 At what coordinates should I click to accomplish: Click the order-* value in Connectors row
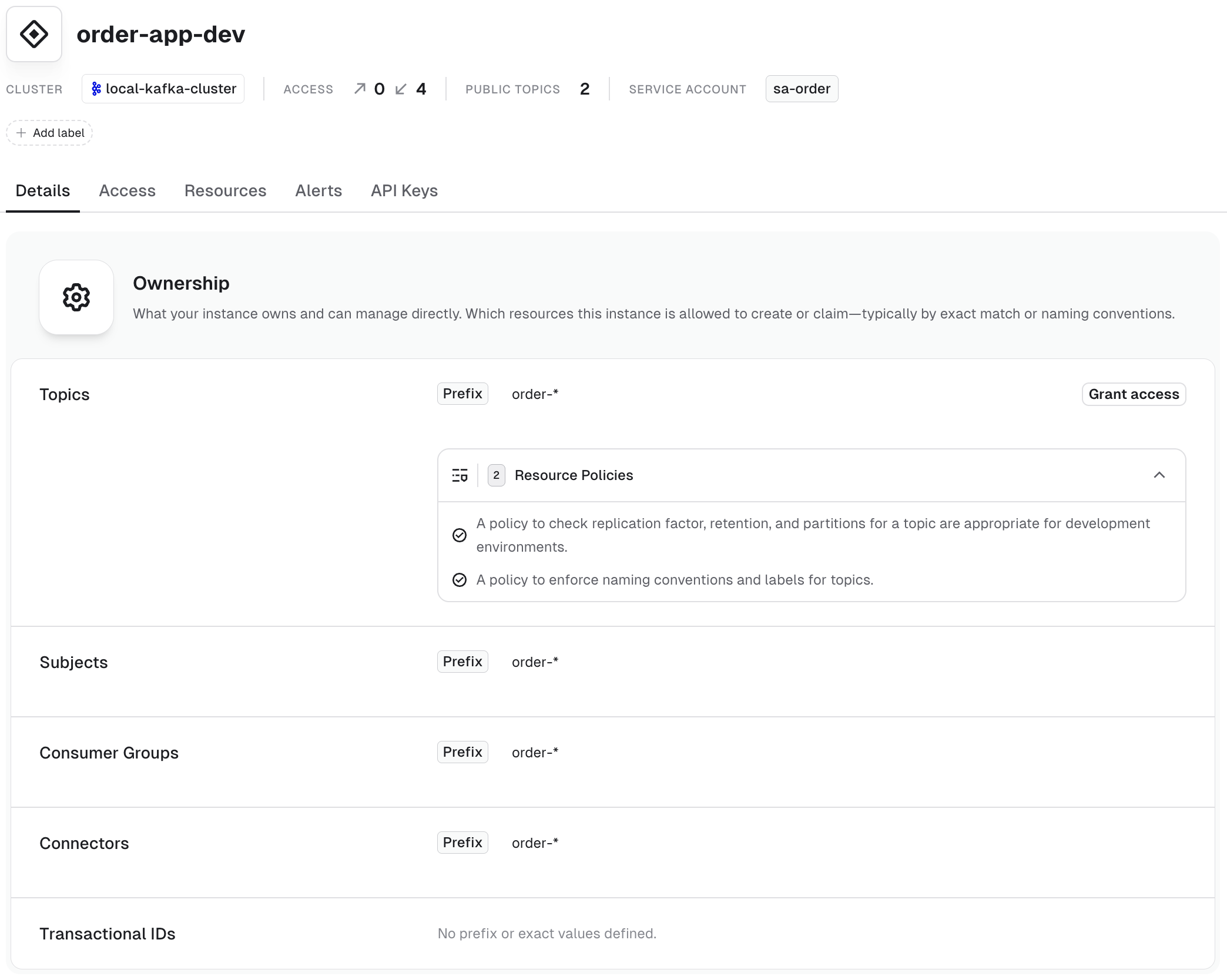[x=535, y=843]
